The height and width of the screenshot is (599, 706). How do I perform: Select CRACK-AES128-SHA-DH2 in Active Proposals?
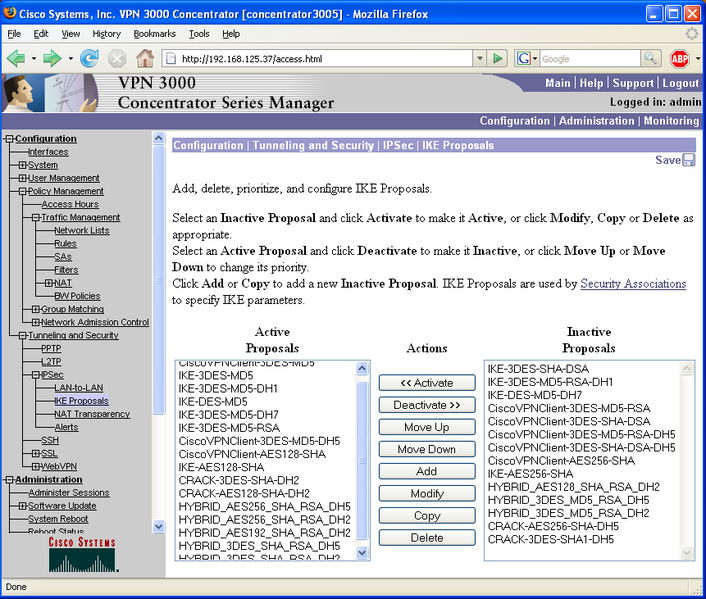click(244, 494)
